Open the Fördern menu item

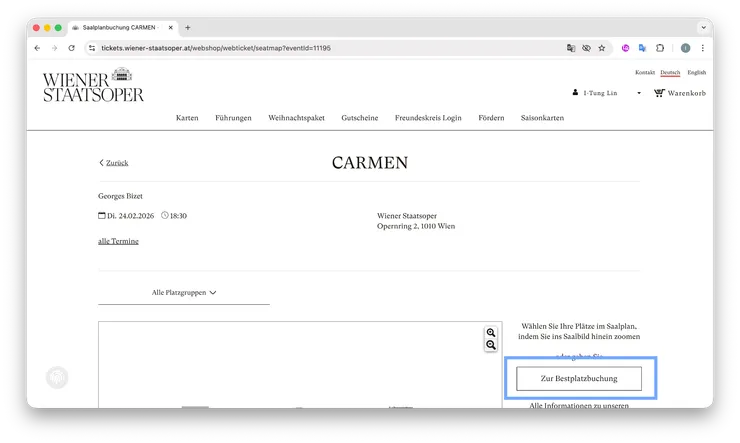(x=491, y=118)
